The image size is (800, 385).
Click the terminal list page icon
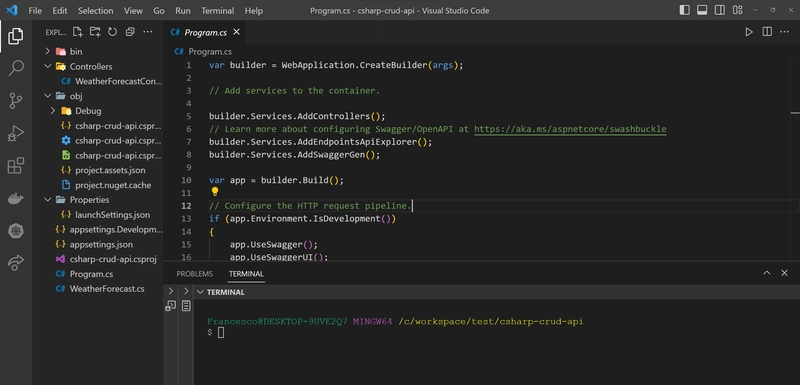click(186, 306)
